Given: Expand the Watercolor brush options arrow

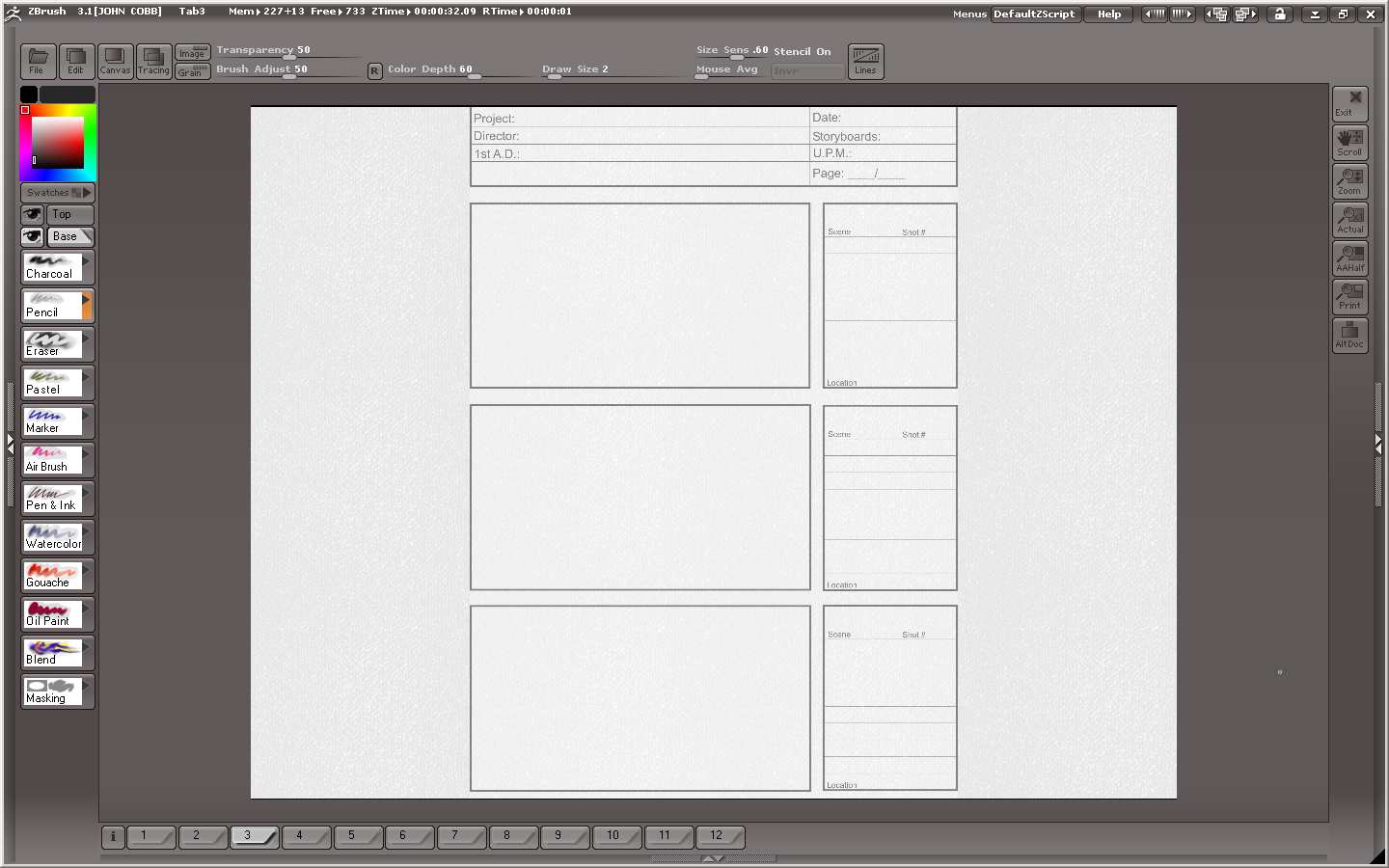Looking at the screenshot, I should pos(86,530).
